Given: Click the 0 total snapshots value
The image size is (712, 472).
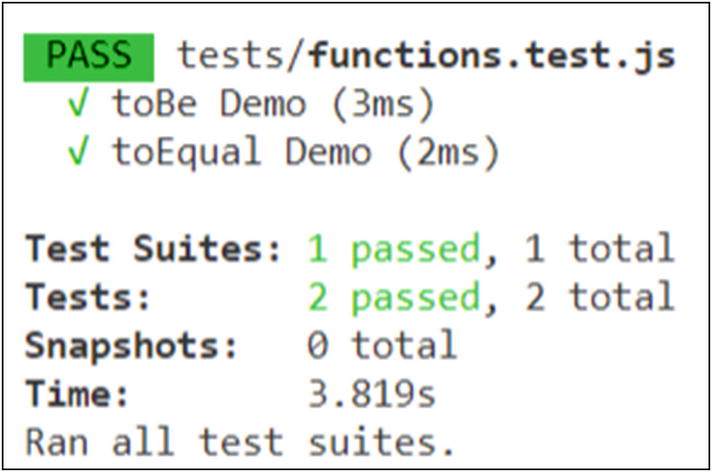Looking at the screenshot, I should [382, 345].
